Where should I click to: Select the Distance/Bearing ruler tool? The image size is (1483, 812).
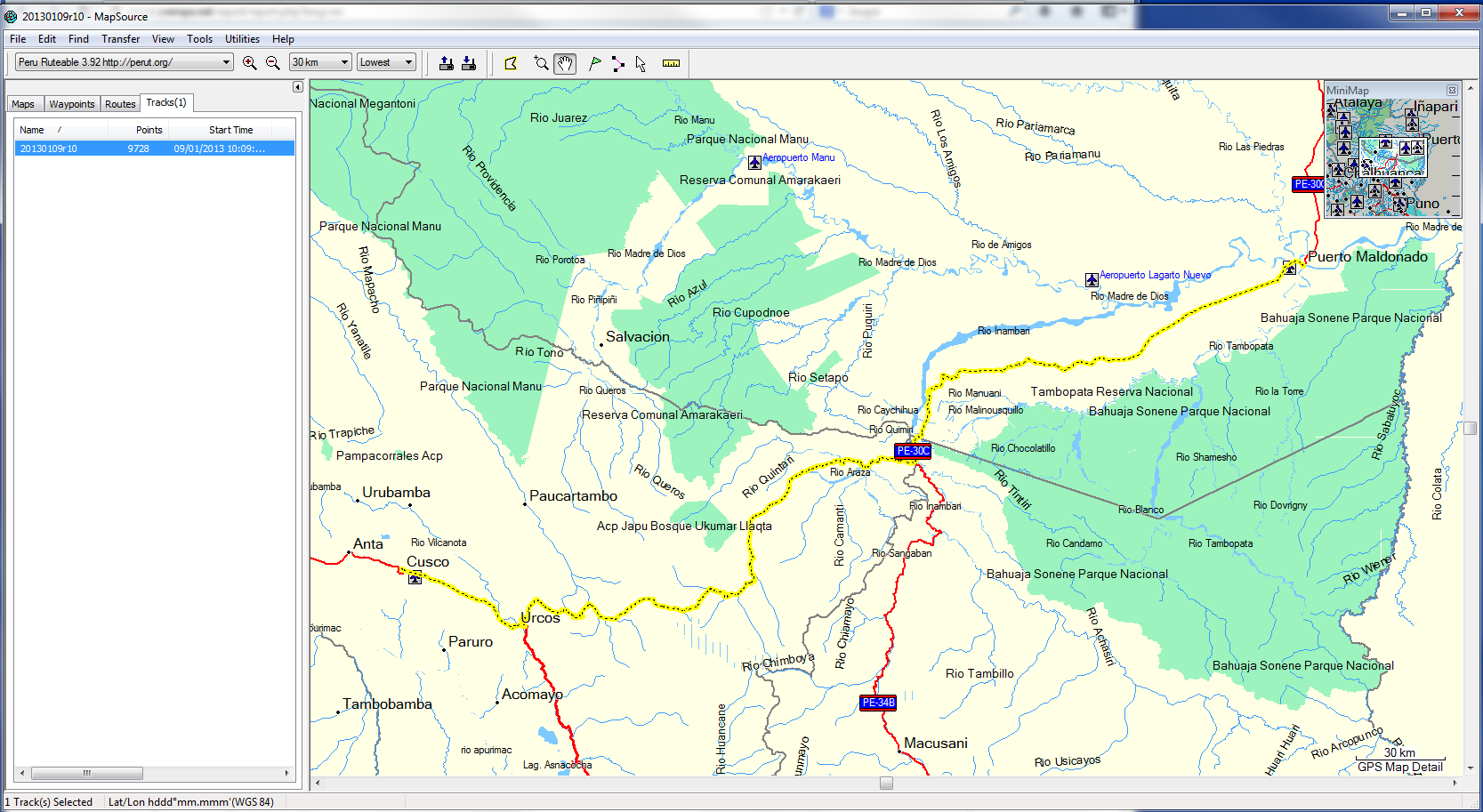click(671, 62)
